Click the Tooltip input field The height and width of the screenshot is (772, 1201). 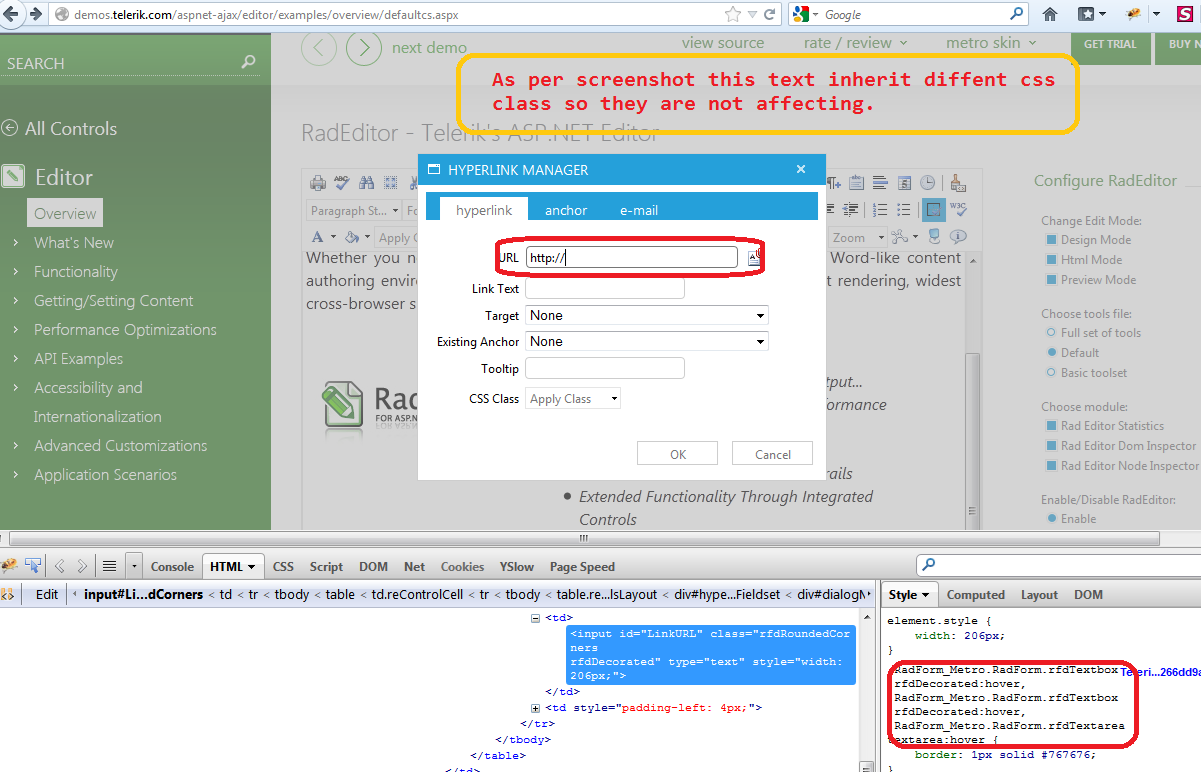pos(605,368)
